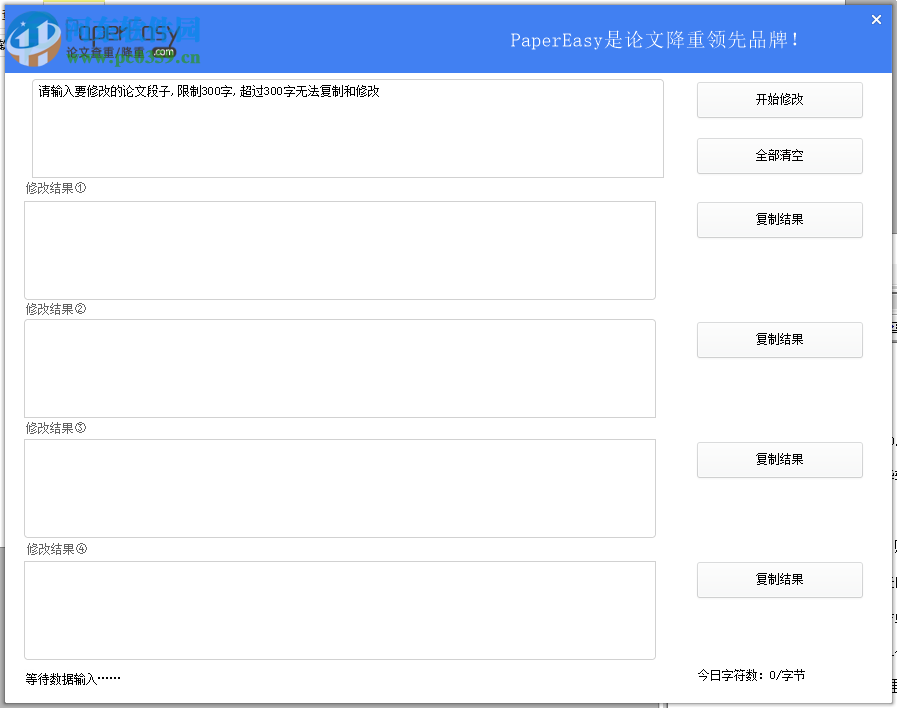Image resolution: width=897 pixels, height=708 pixels.
Task: Copy result ① using its 复制结果 button
Action: tap(779, 220)
